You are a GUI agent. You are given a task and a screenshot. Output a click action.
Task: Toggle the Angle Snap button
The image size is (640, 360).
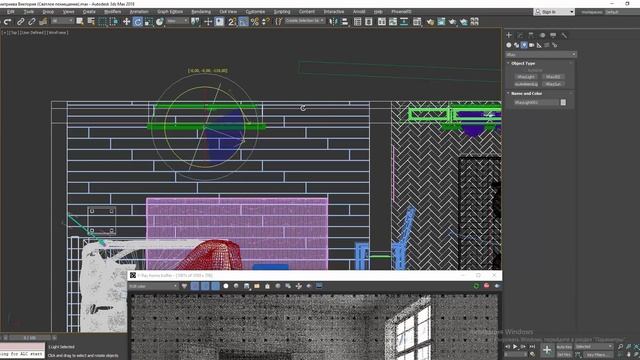243,21
